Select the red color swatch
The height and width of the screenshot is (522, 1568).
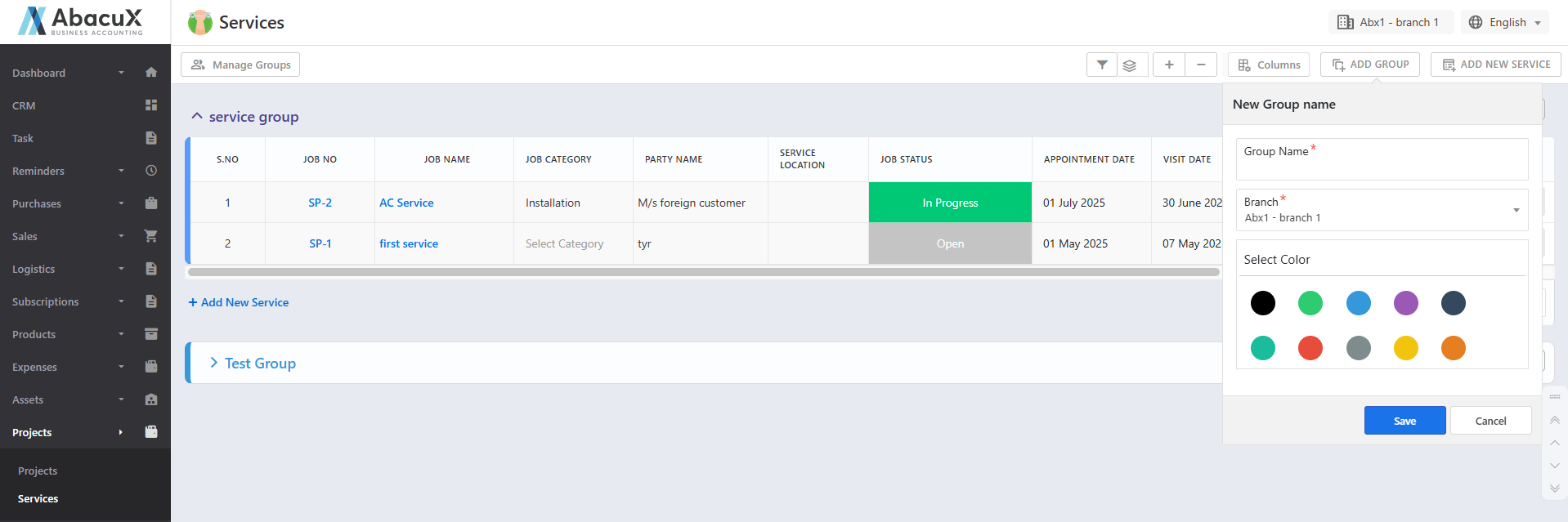point(1310,348)
